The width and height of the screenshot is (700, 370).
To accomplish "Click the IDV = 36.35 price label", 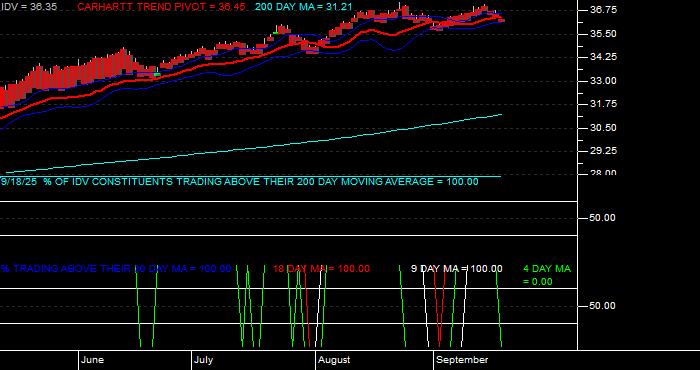I will click(x=29, y=7).
